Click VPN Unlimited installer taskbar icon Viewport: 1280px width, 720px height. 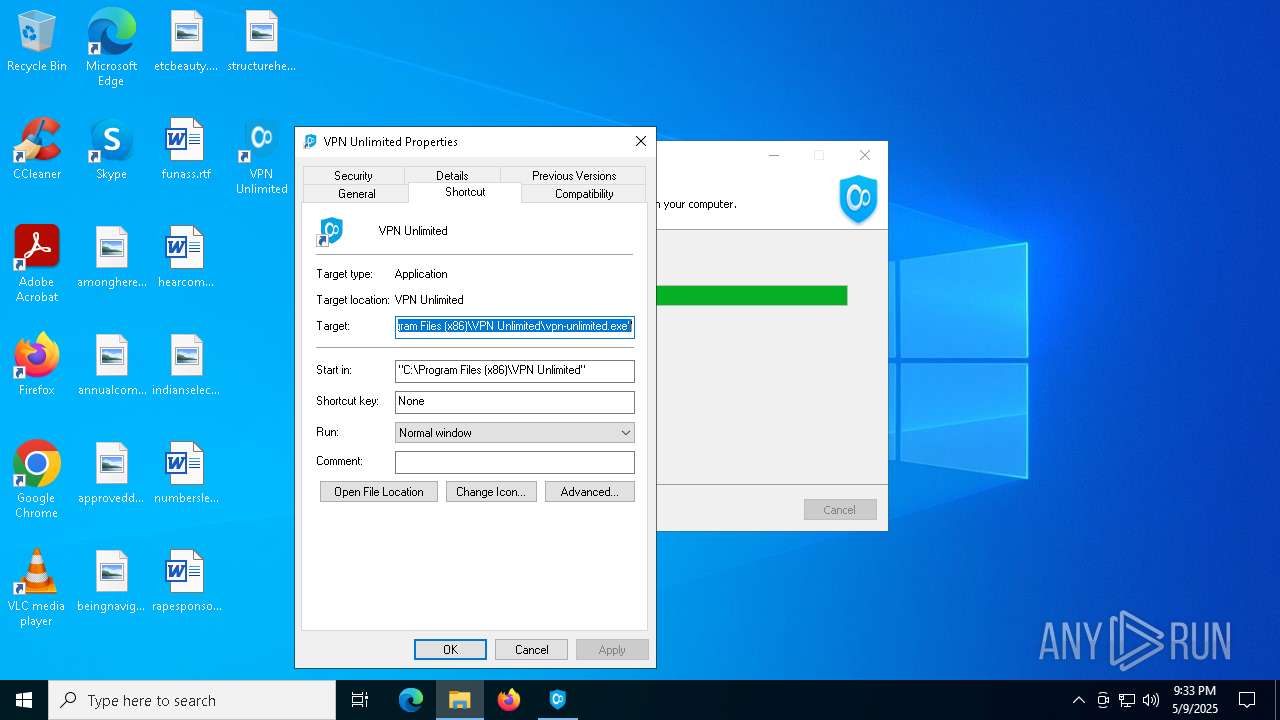tap(558, 700)
